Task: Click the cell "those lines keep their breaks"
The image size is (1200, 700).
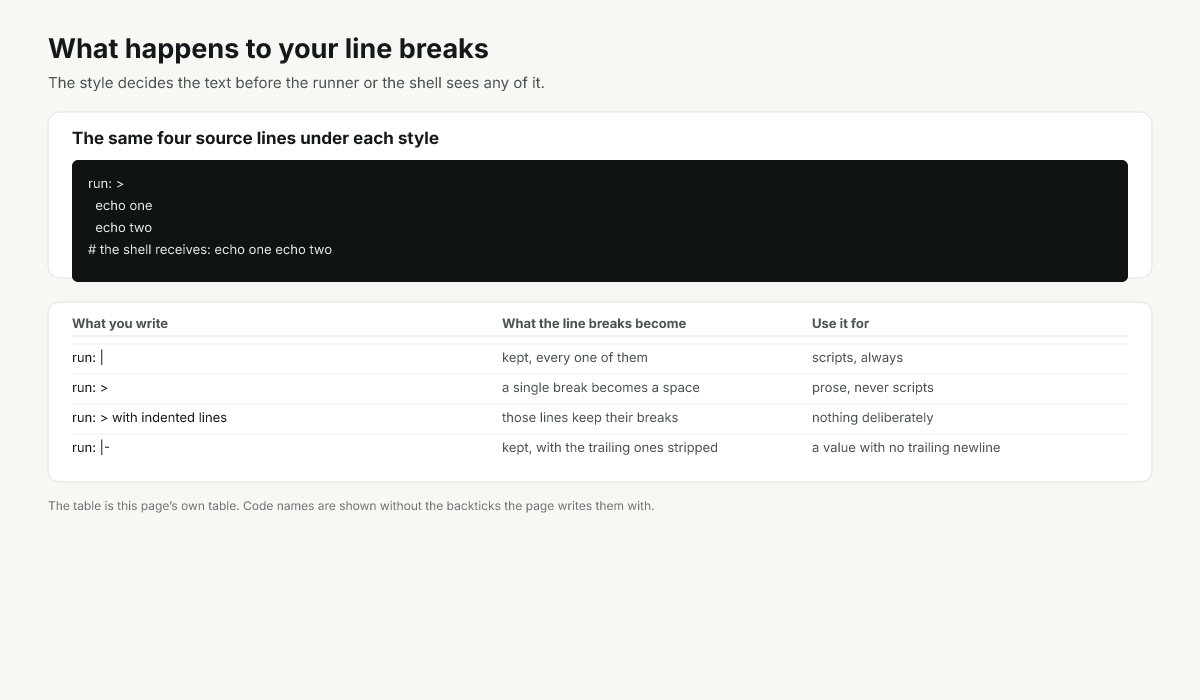Action: coord(590,418)
